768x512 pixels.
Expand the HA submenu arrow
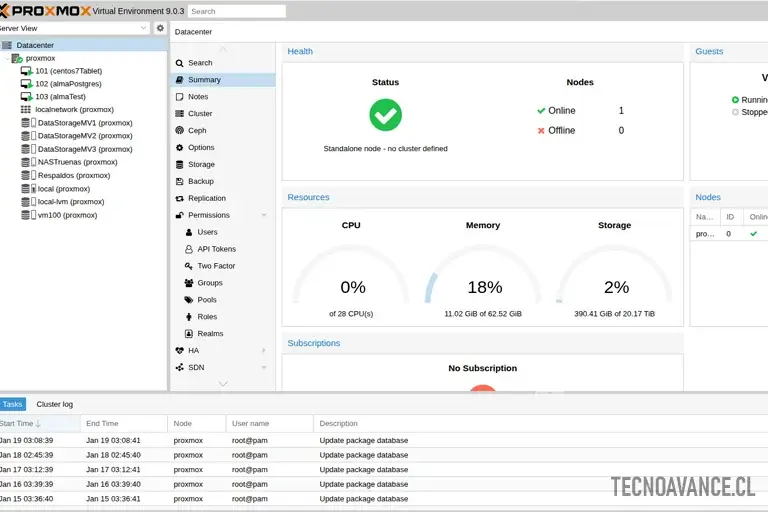click(x=264, y=350)
